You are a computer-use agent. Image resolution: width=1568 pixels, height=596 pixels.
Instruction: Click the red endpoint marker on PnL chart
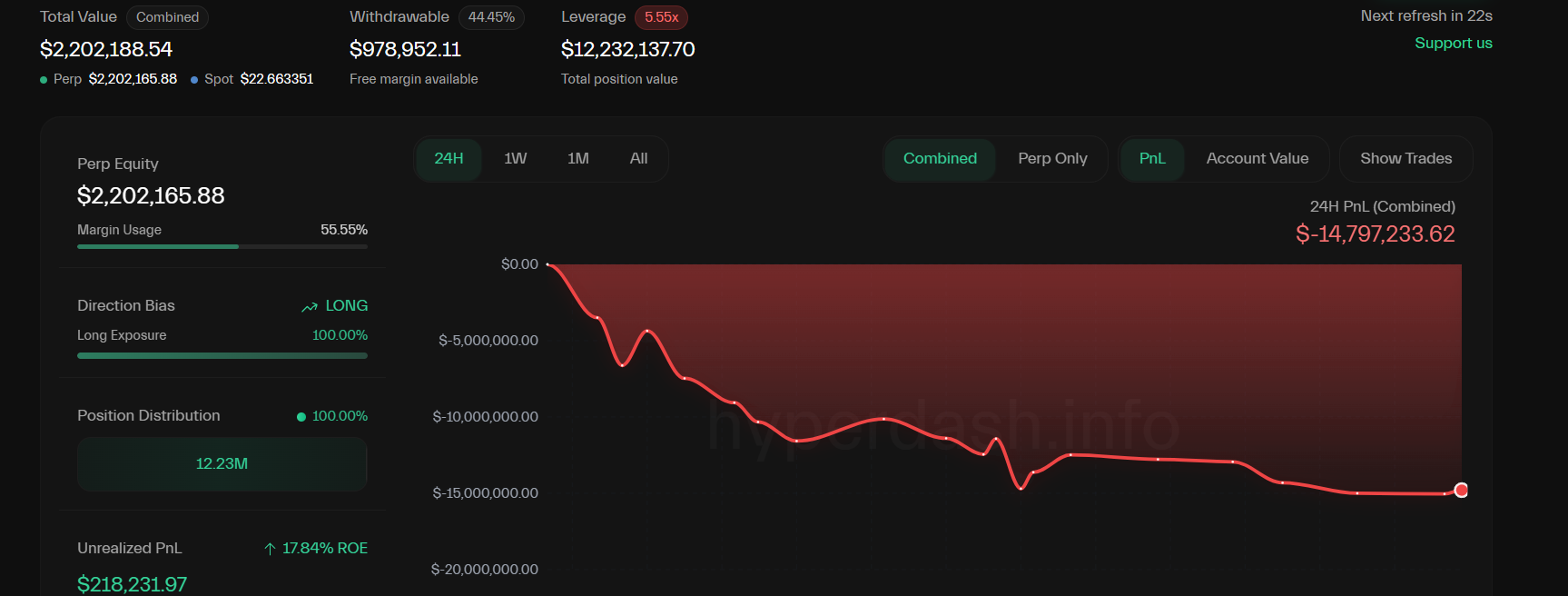click(x=1461, y=491)
